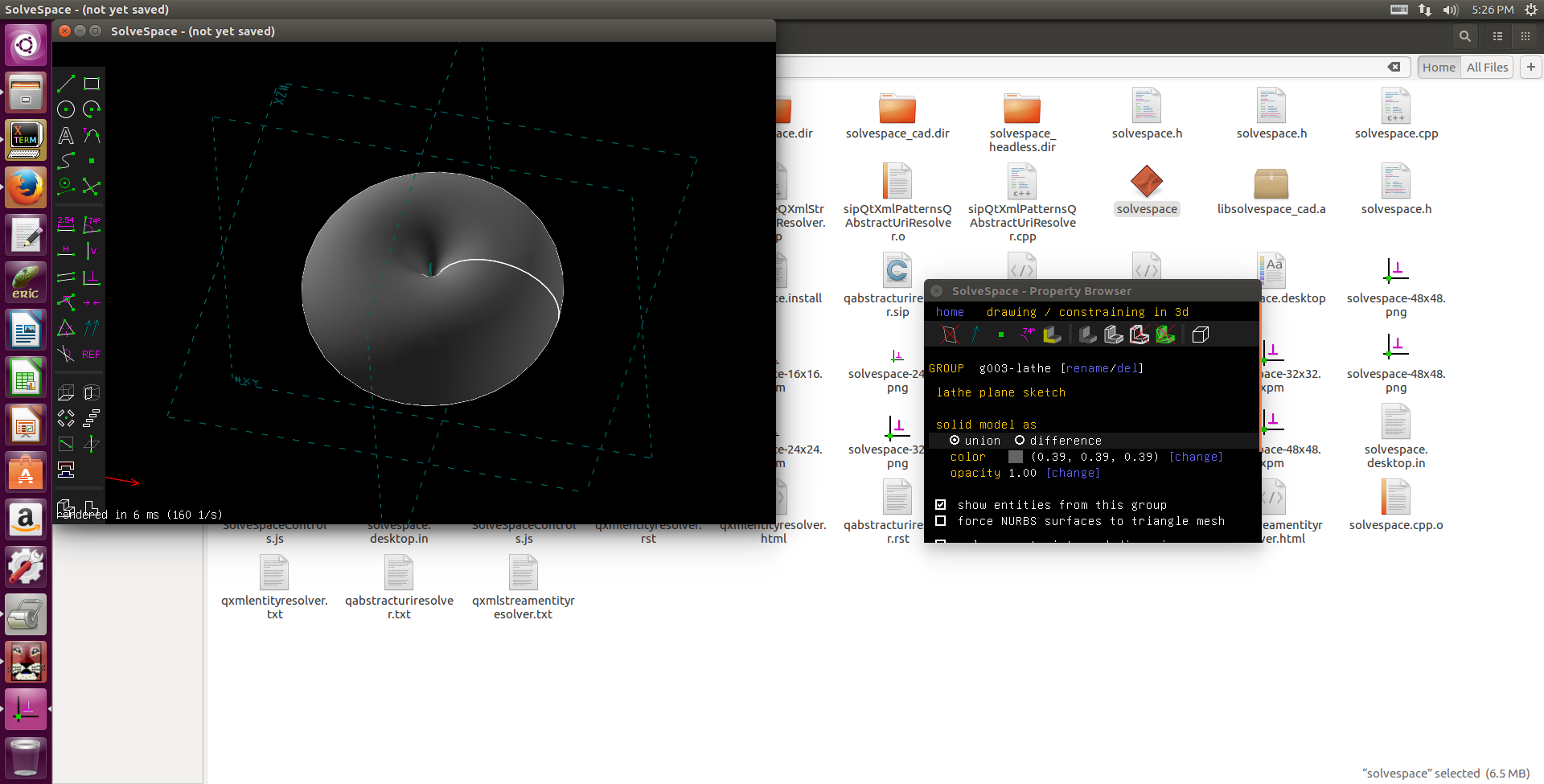Select the line segment sketch tool
Viewport: 1544px width, 784px height.
66,84
